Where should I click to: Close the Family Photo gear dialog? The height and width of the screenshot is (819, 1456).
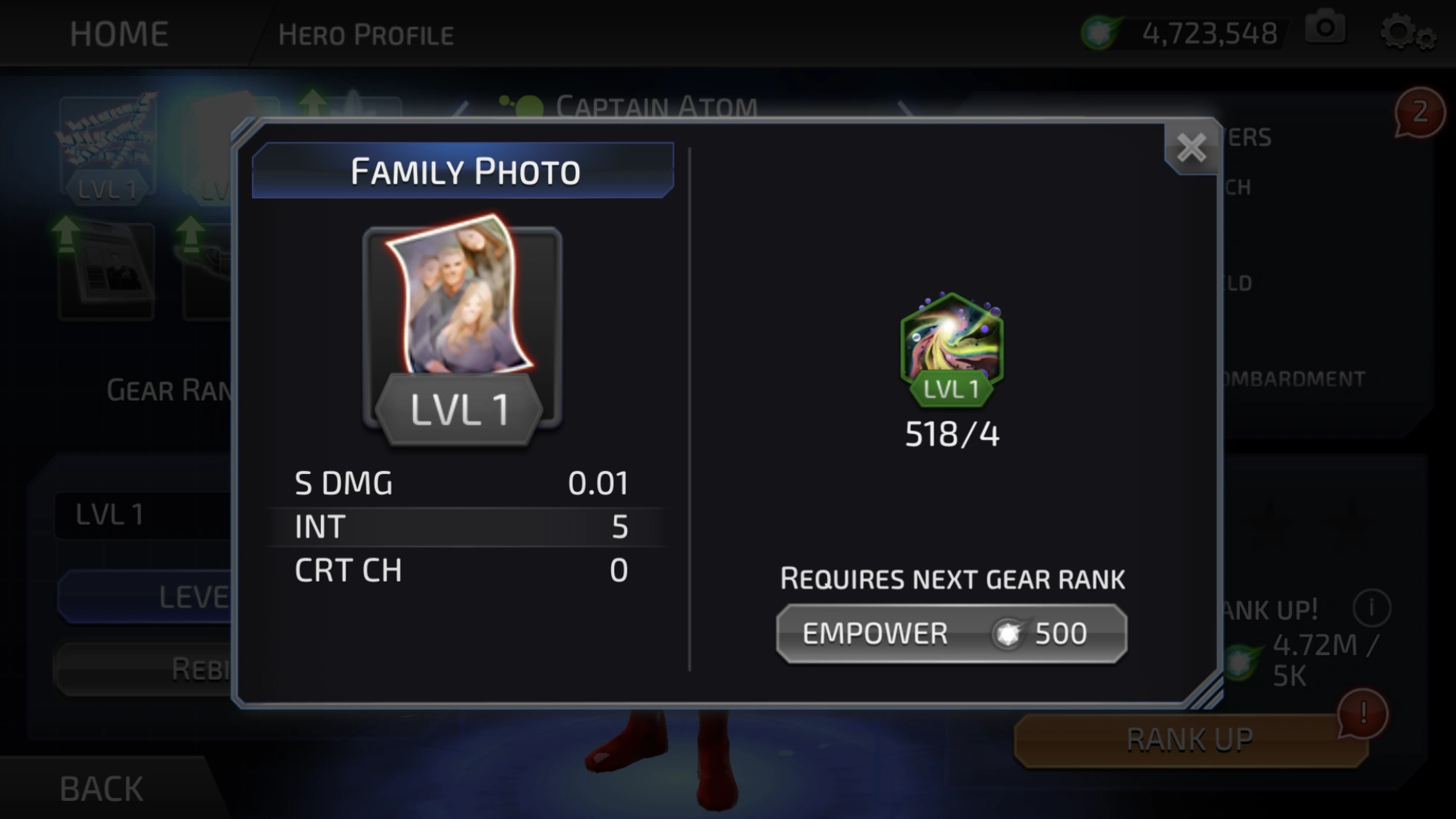(x=1191, y=149)
